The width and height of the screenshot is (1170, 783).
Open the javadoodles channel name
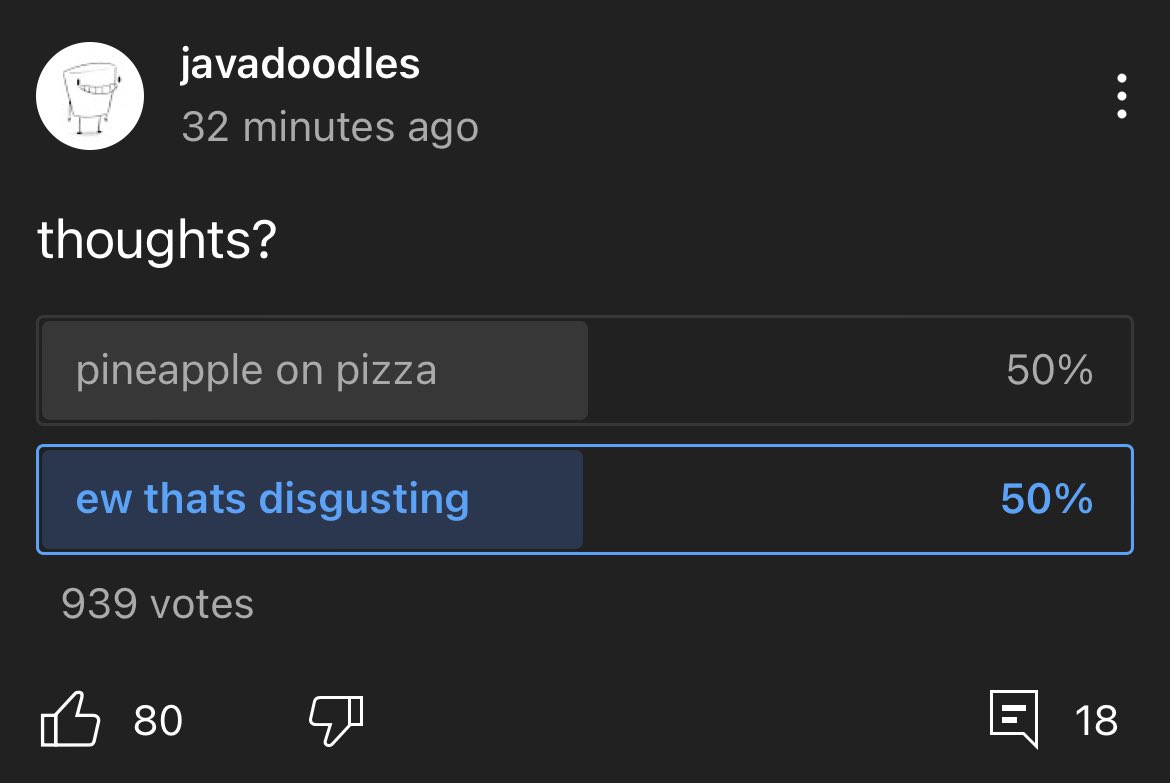(300, 66)
